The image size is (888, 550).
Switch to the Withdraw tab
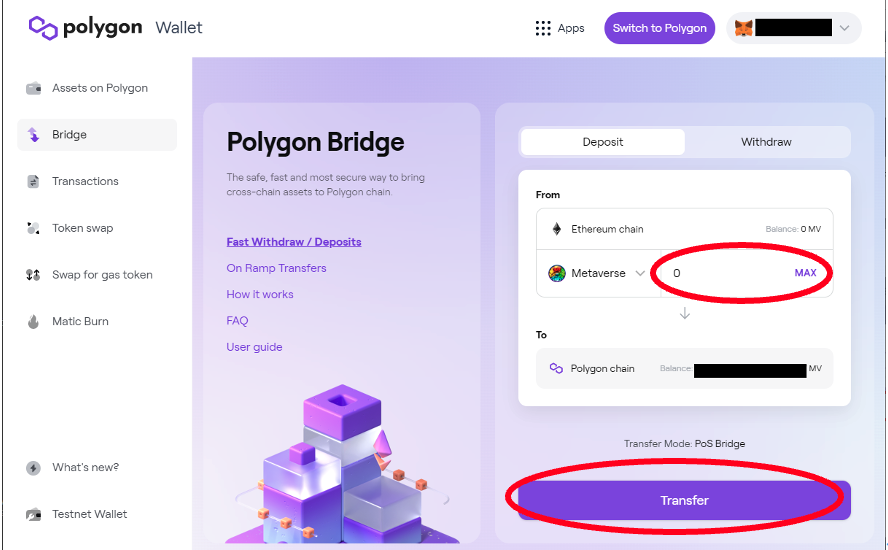(766, 142)
